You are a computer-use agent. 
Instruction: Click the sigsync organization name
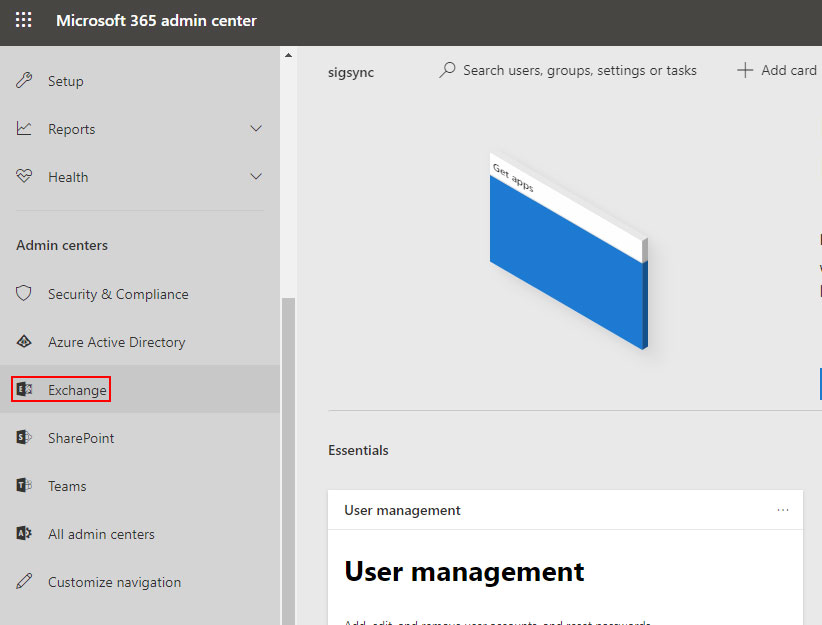351,72
